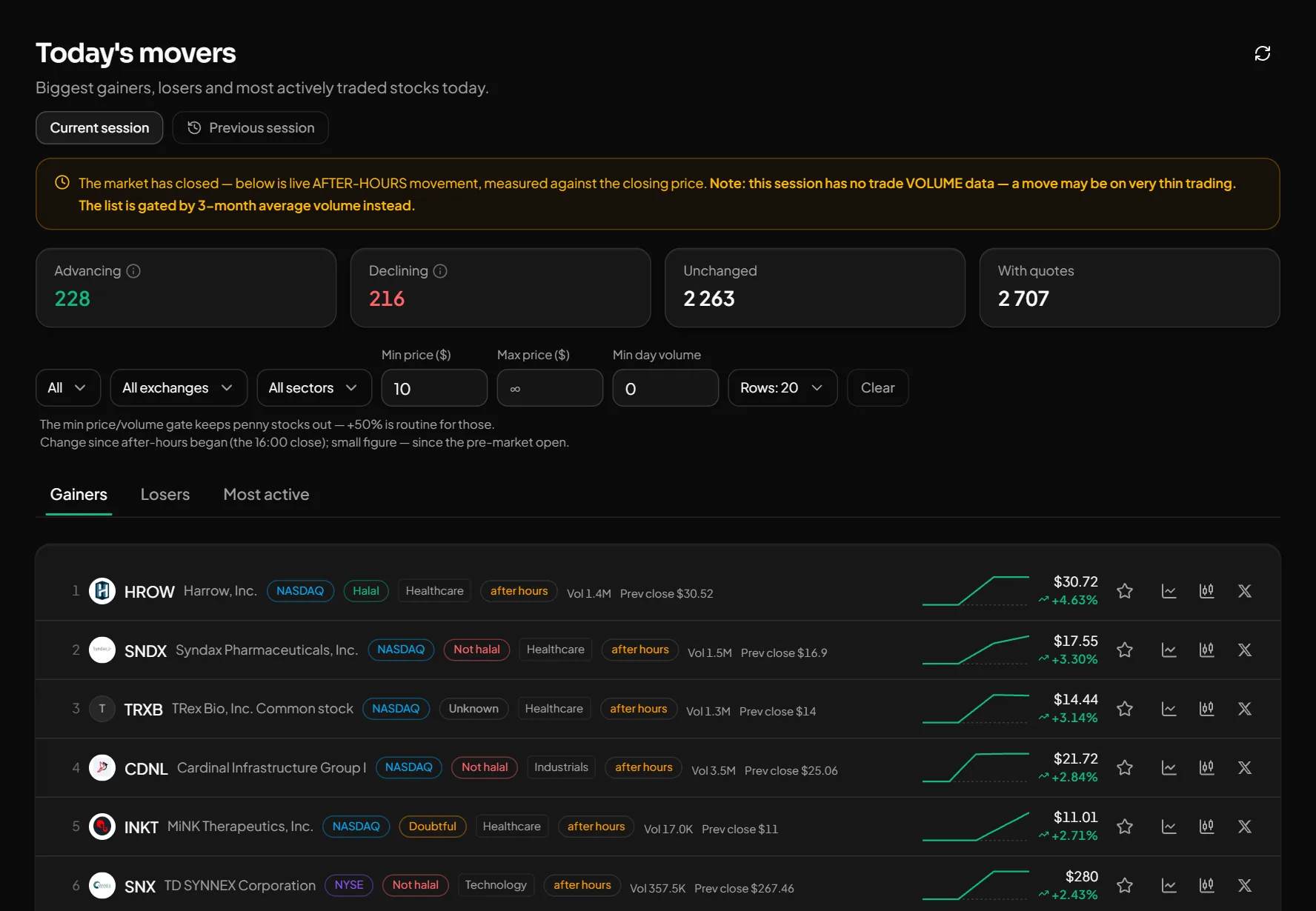Viewport: 1316px width, 911px height.
Task: Open the HROW ticker link
Action: pos(150,592)
